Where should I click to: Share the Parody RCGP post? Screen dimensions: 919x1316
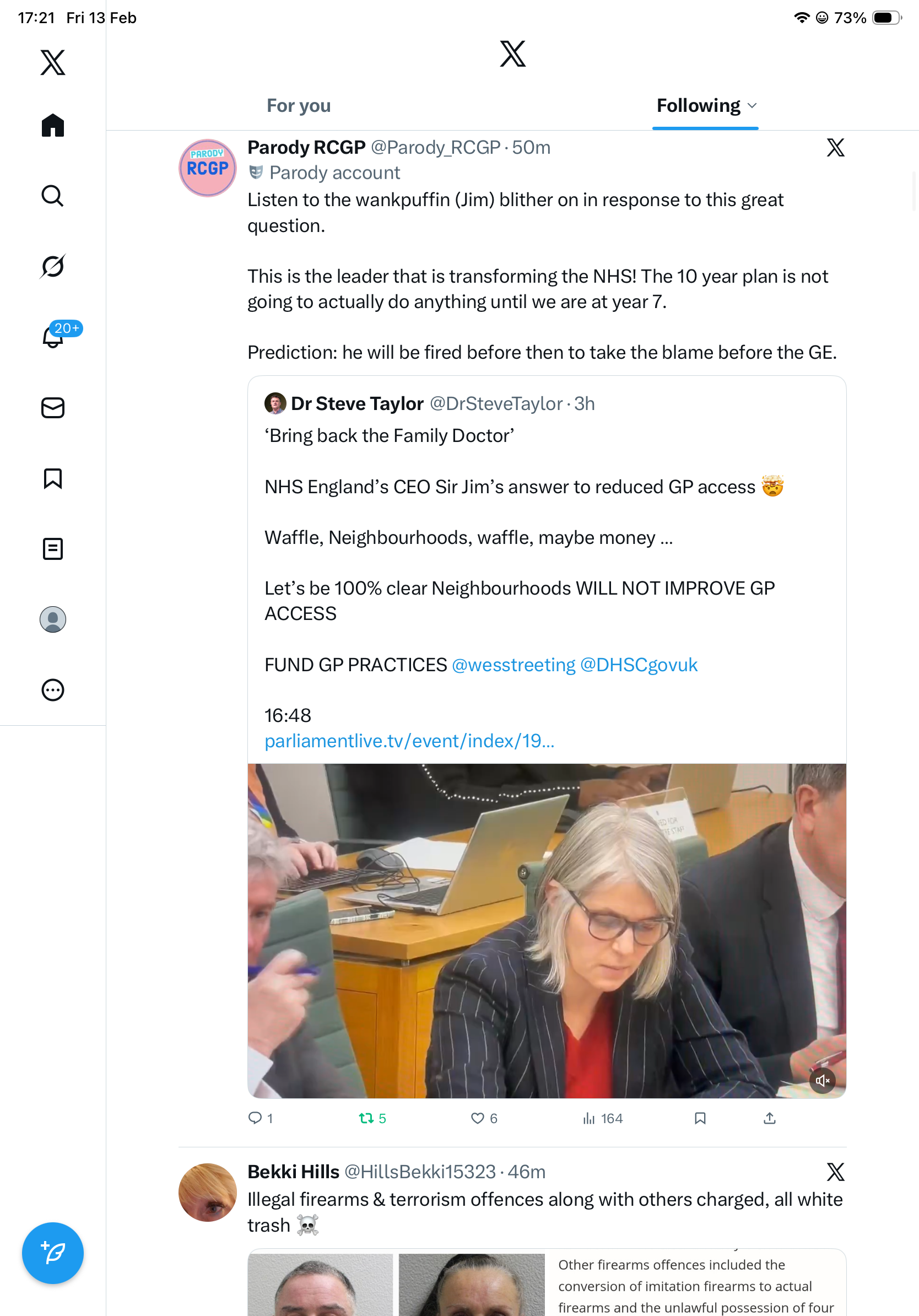[770, 1118]
